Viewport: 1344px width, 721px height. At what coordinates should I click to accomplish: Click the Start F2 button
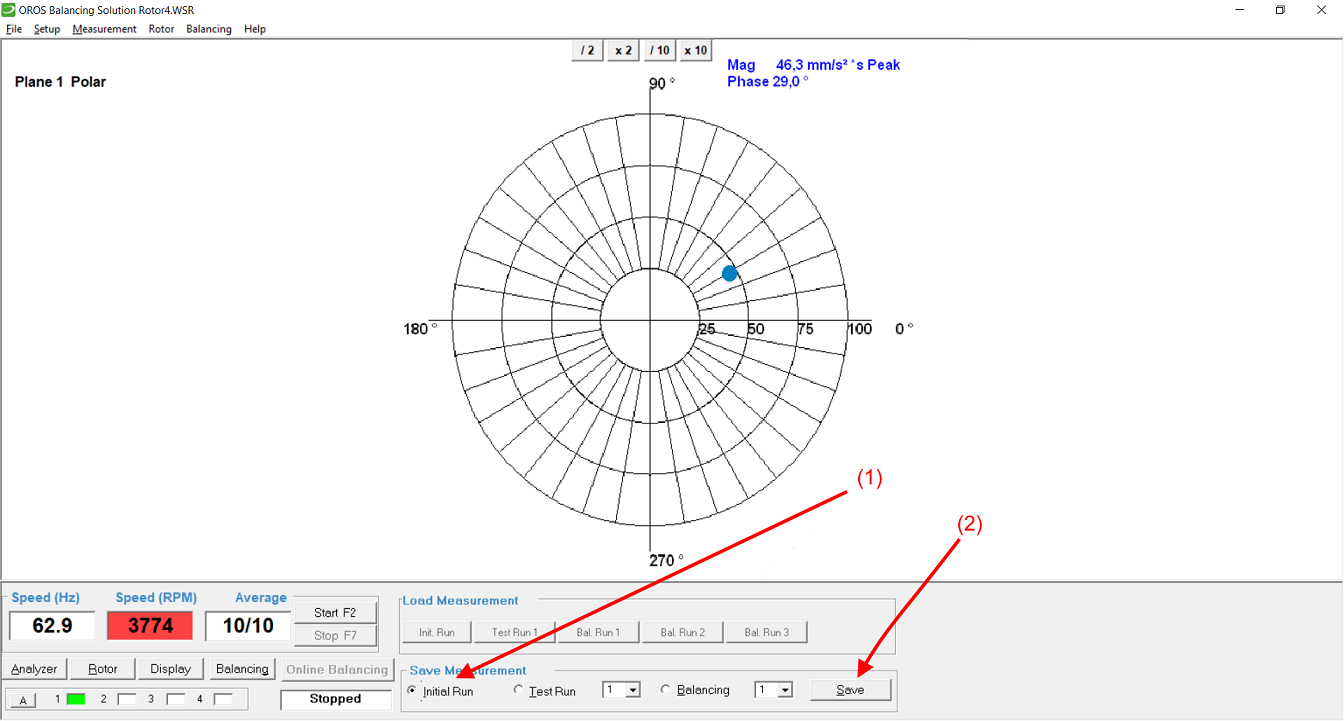tap(335, 612)
